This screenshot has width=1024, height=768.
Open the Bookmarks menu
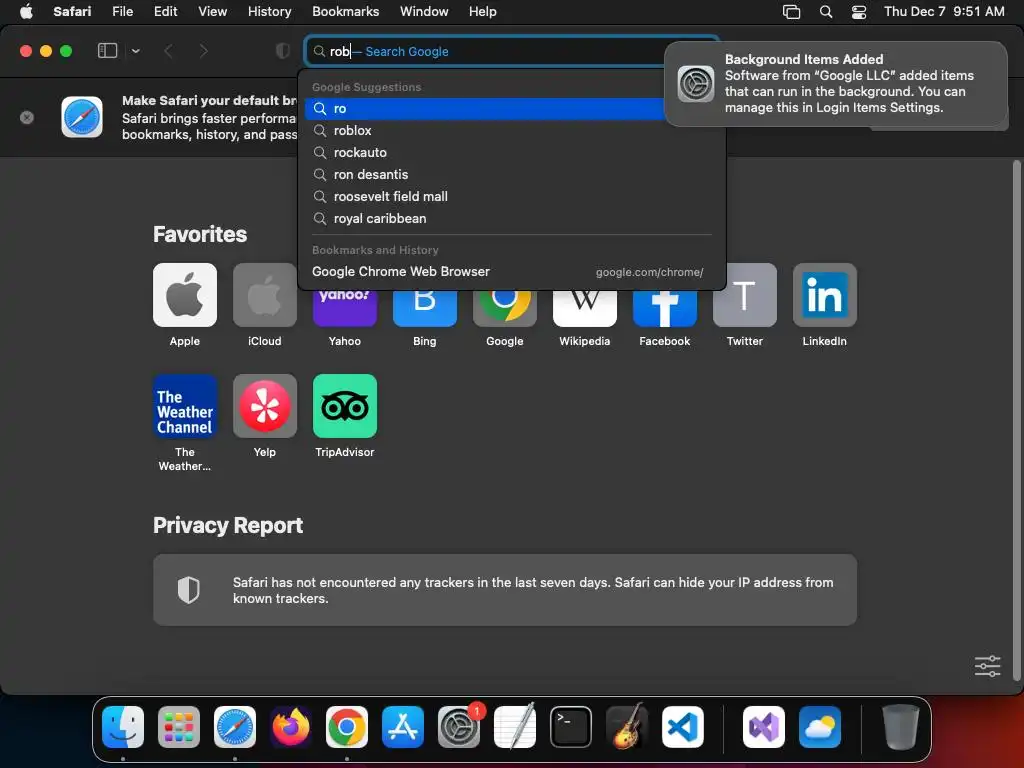click(x=345, y=11)
